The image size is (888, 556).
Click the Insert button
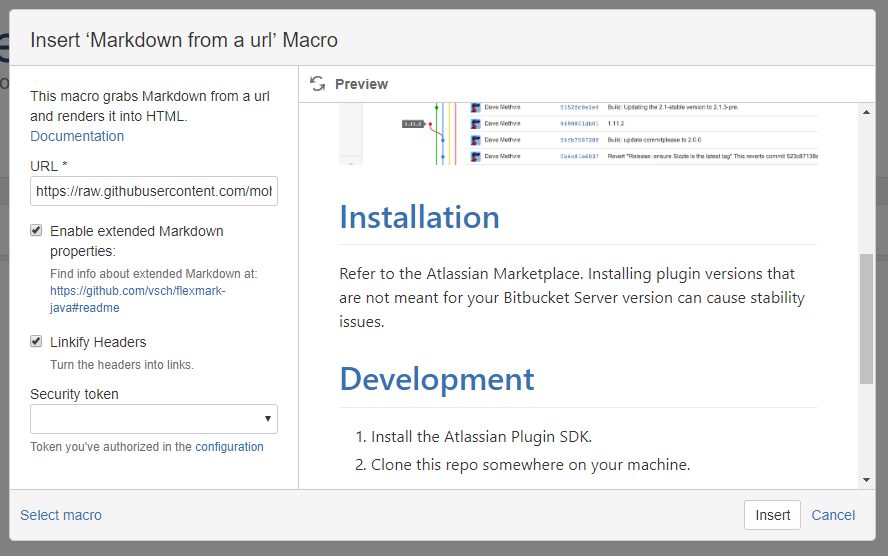click(x=772, y=515)
